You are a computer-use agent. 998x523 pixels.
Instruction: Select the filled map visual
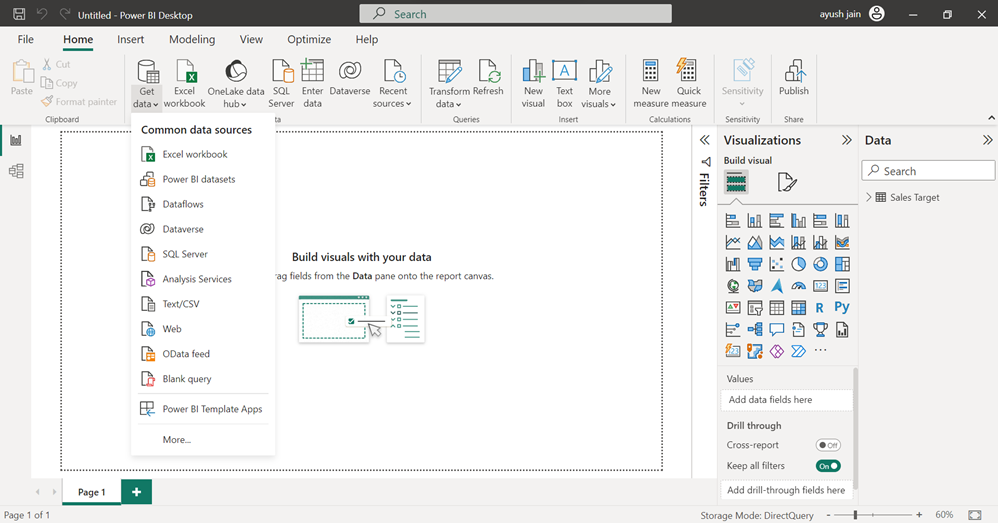coord(755,286)
